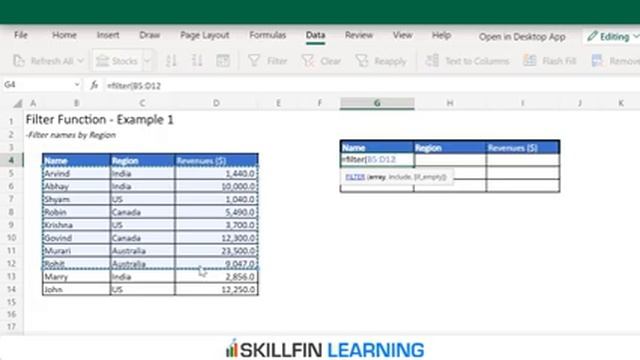Image resolution: width=640 pixels, height=360 pixels.
Task: Expand the data types gallery arrow
Action: pyautogui.click(x=147, y=61)
